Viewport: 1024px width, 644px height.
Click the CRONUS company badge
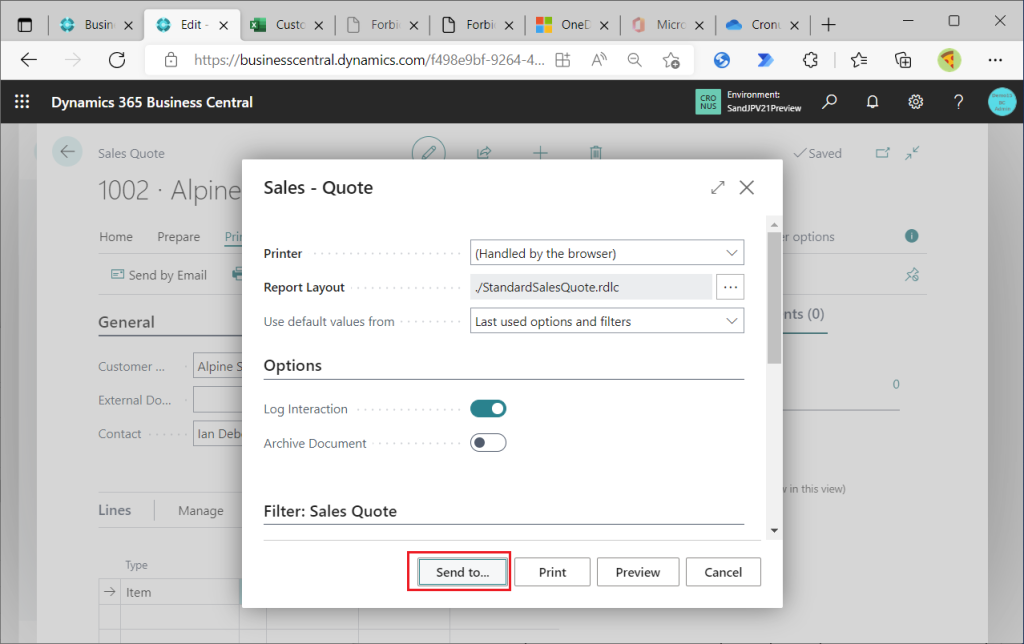coord(708,102)
